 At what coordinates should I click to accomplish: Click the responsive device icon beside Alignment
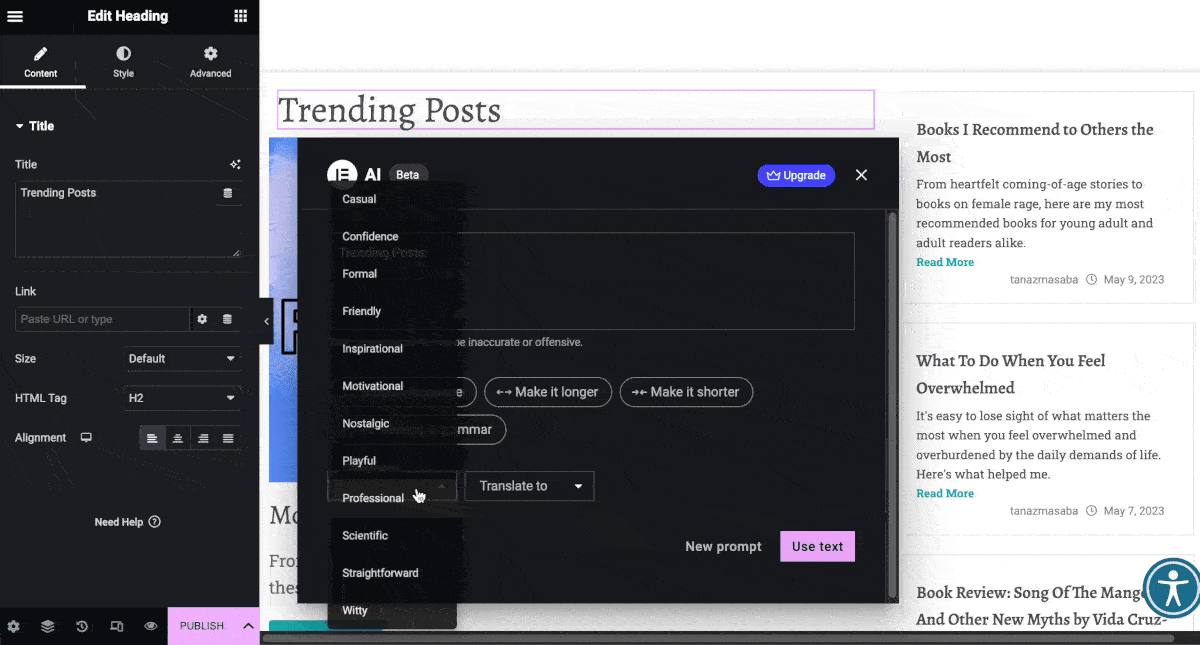click(x=86, y=438)
